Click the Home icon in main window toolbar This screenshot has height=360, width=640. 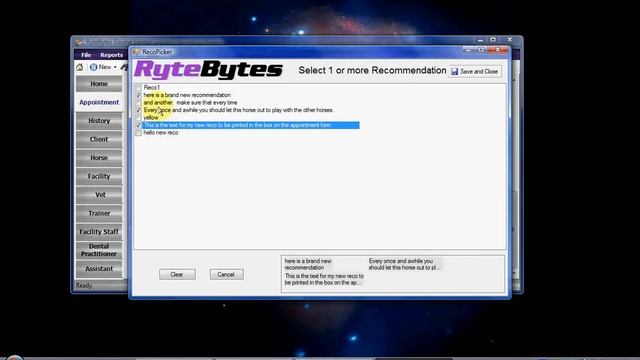(x=80, y=67)
